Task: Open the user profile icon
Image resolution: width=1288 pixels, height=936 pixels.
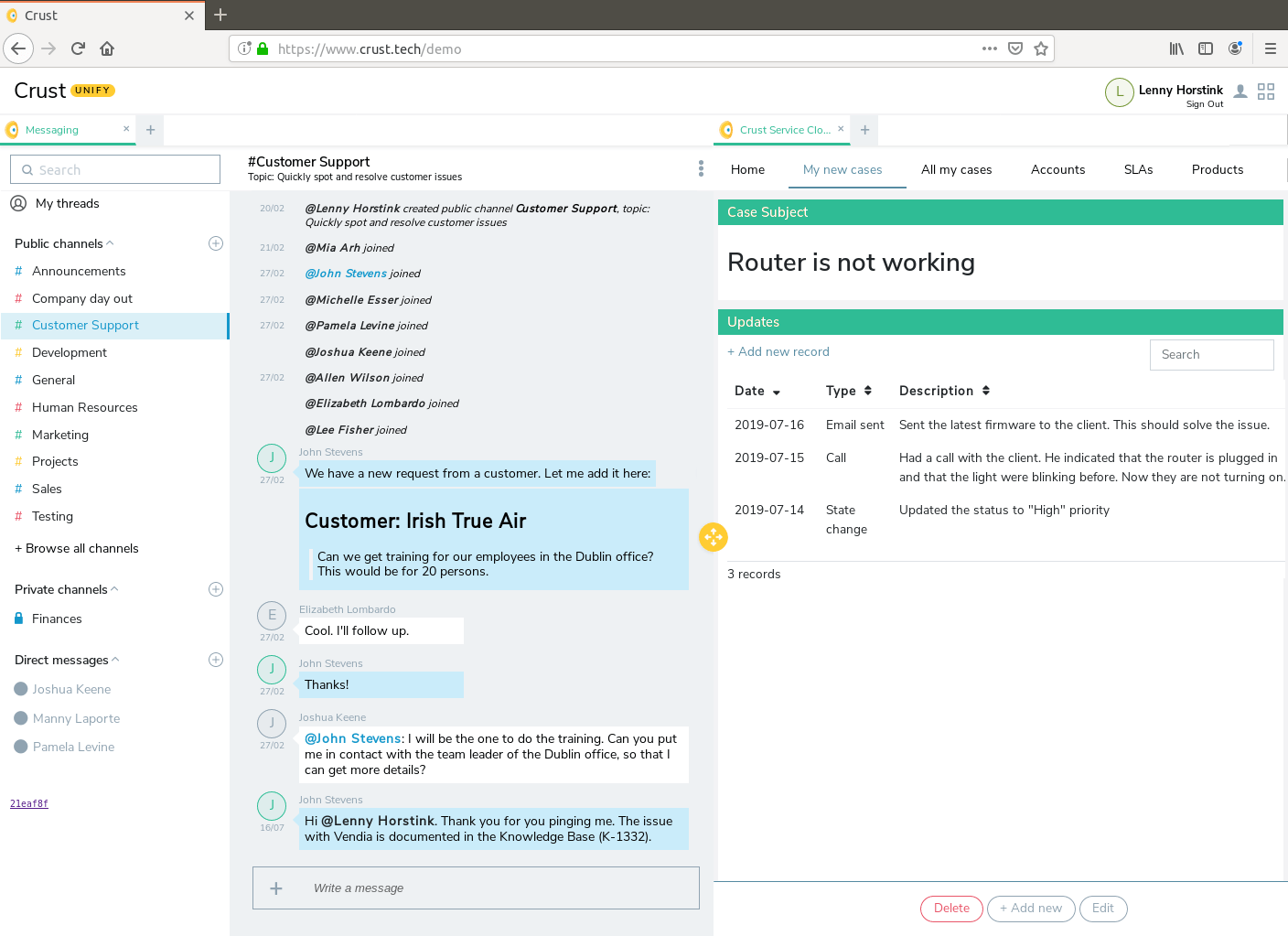Action: tap(1240, 91)
